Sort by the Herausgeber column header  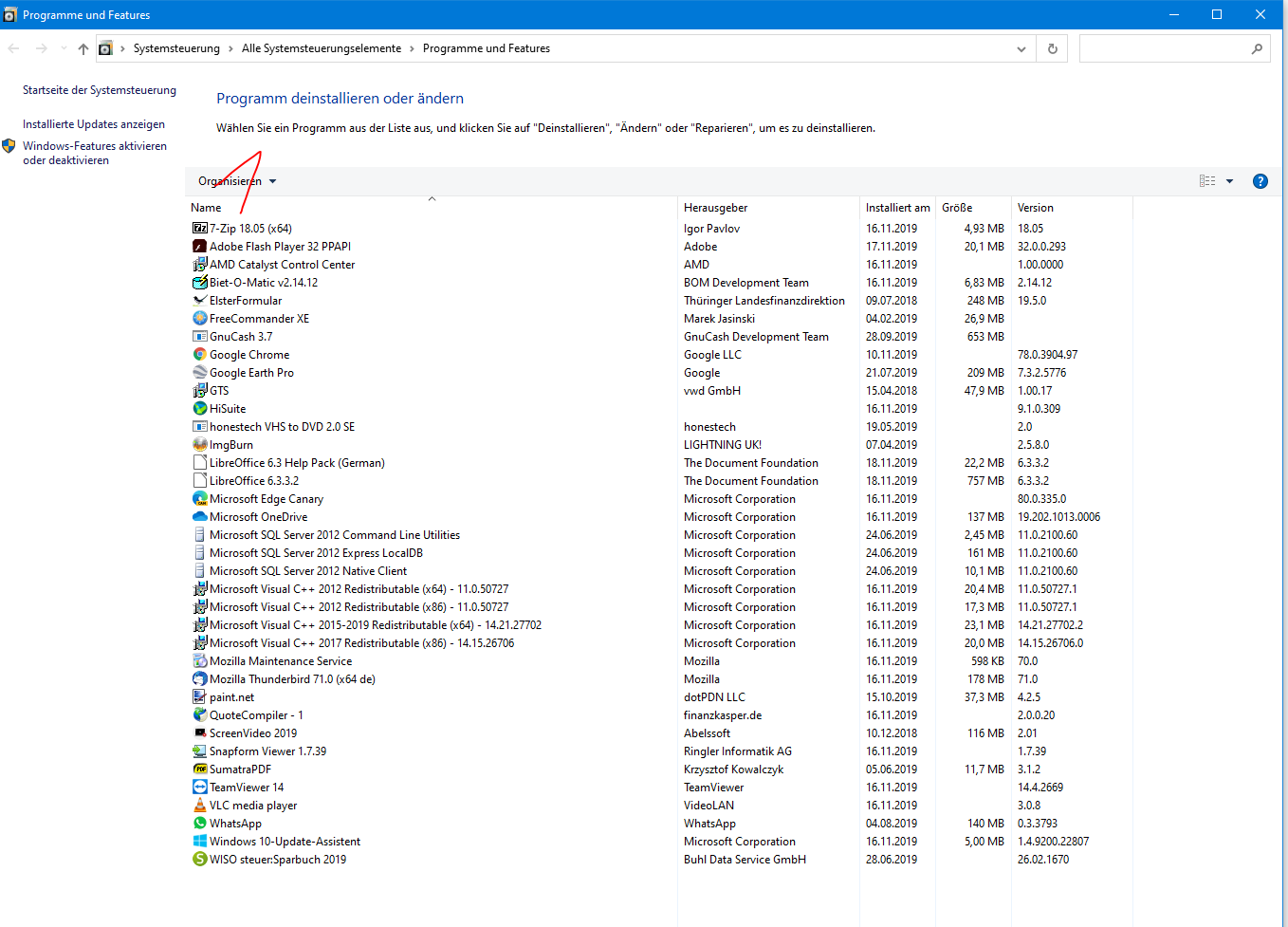coord(715,208)
